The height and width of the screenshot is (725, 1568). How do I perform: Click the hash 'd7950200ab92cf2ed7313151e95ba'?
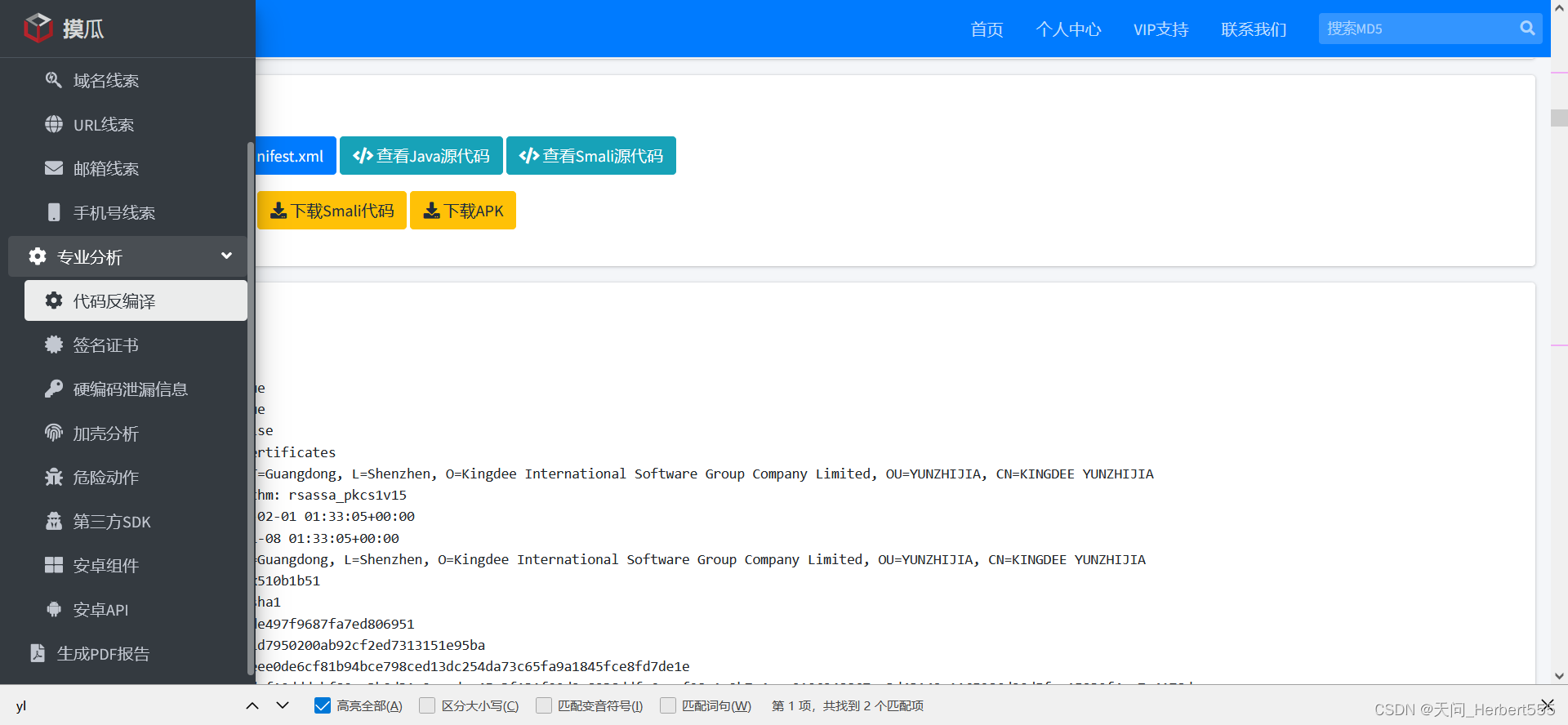pyautogui.click(x=371, y=645)
